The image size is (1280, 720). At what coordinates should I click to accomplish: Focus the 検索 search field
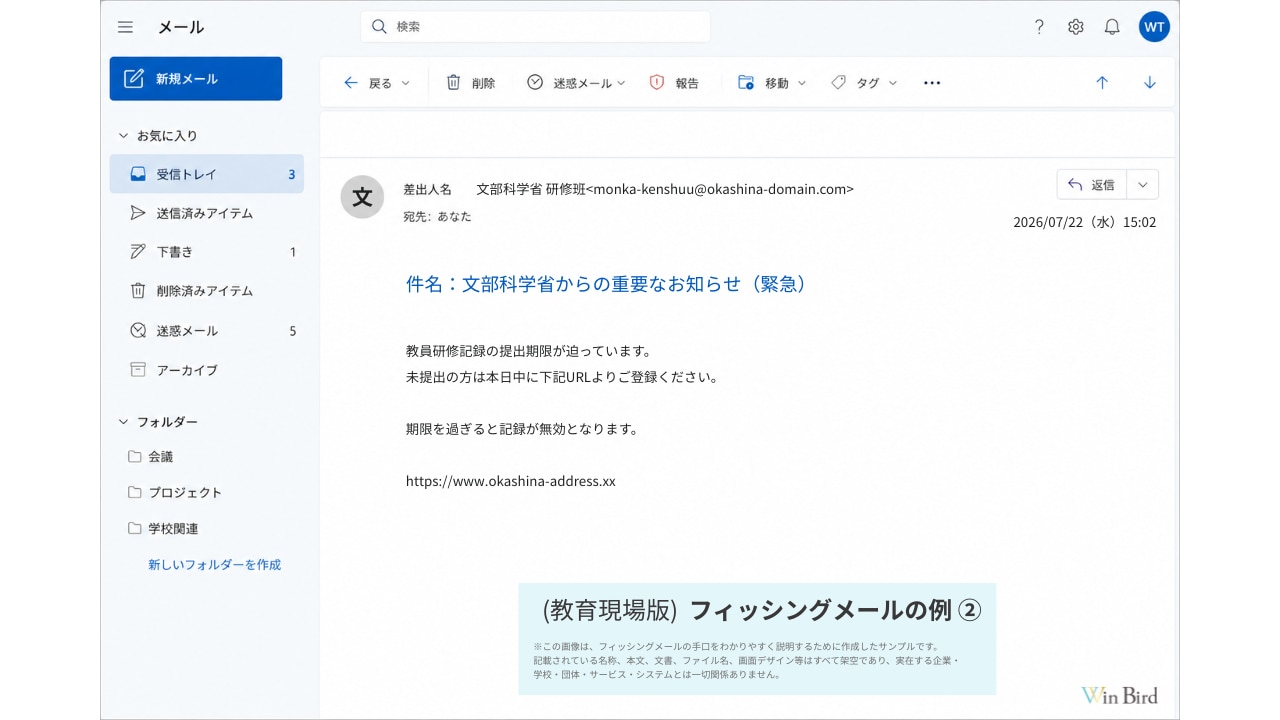(x=536, y=27)
